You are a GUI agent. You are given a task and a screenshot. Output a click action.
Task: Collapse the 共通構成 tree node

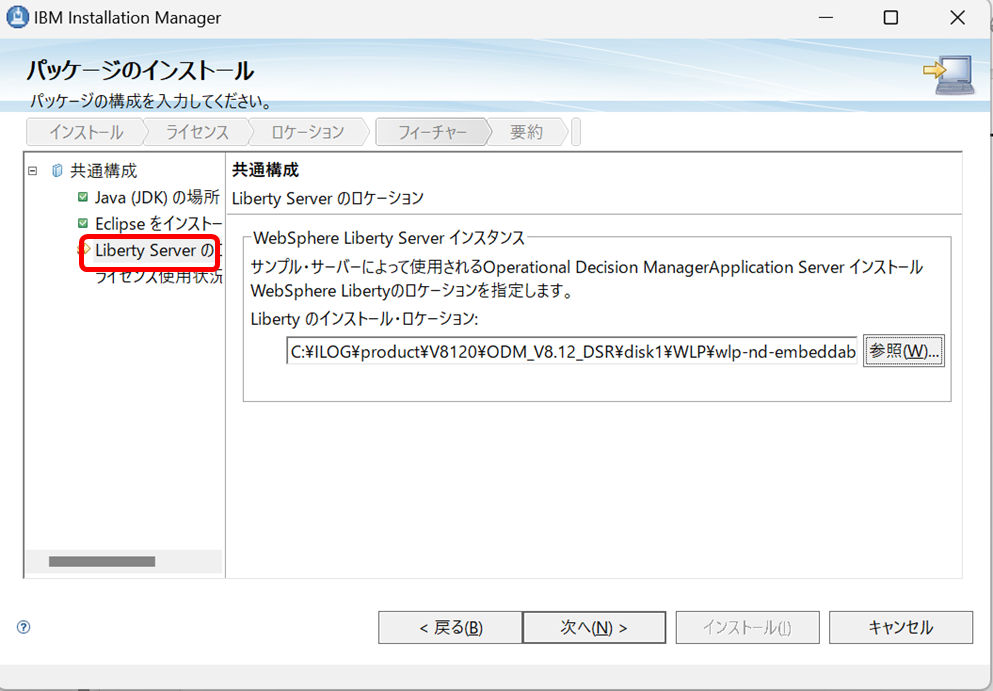tap(33, 170)
